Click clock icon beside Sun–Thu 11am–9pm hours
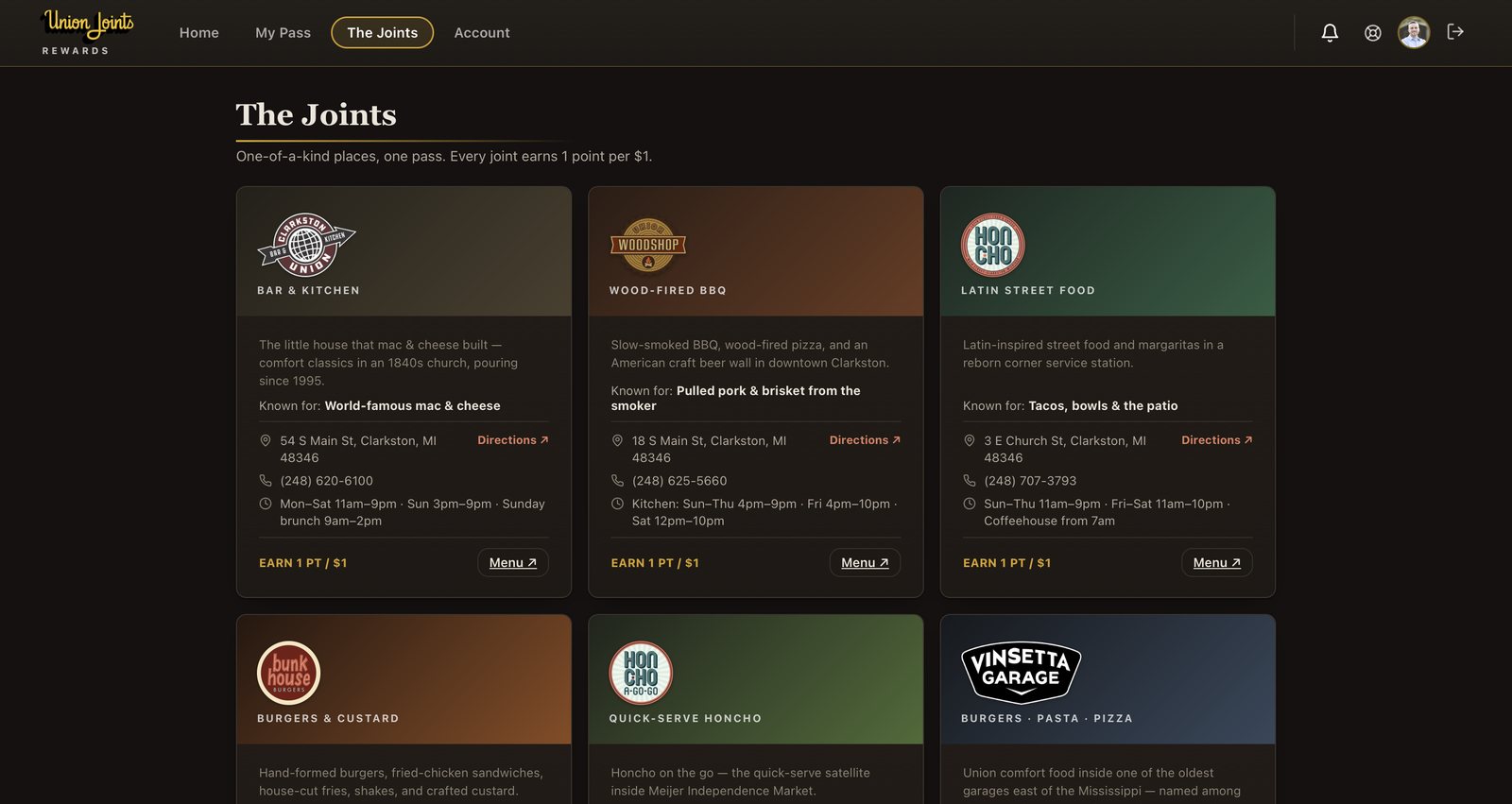Image resolution: width=1512 pixels, height=804 pixels. pos(970,505)
